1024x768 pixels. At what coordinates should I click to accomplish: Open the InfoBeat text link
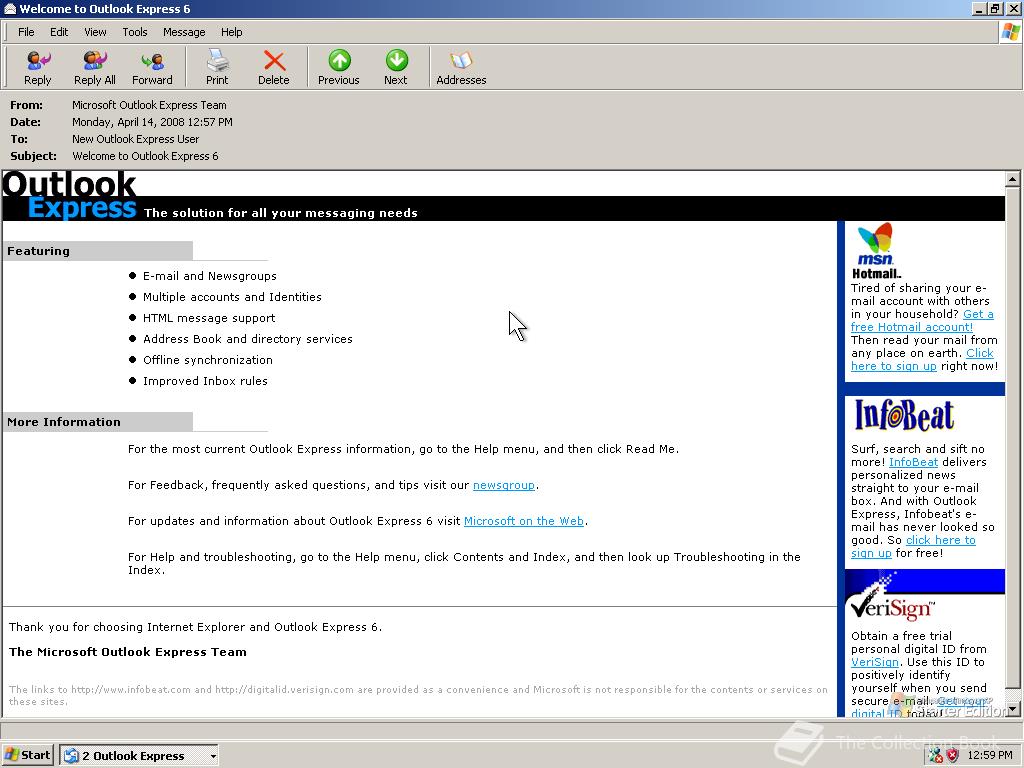point(913,462)
